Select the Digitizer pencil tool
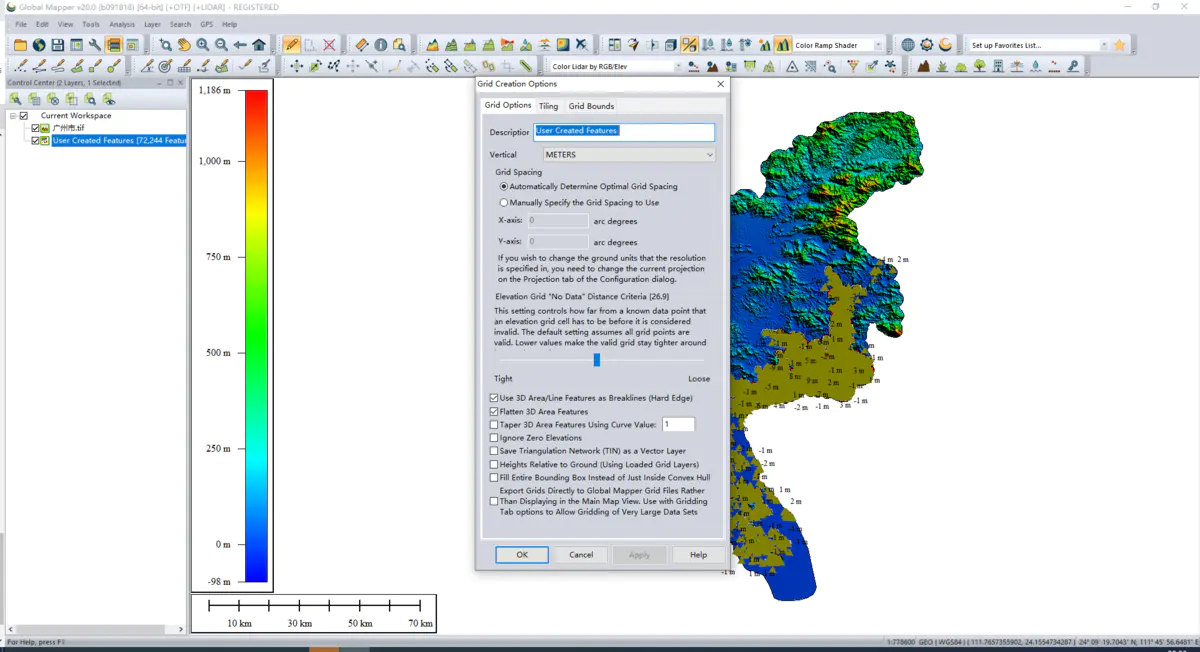Screen dimensions: 1200x652 (291, 45)
